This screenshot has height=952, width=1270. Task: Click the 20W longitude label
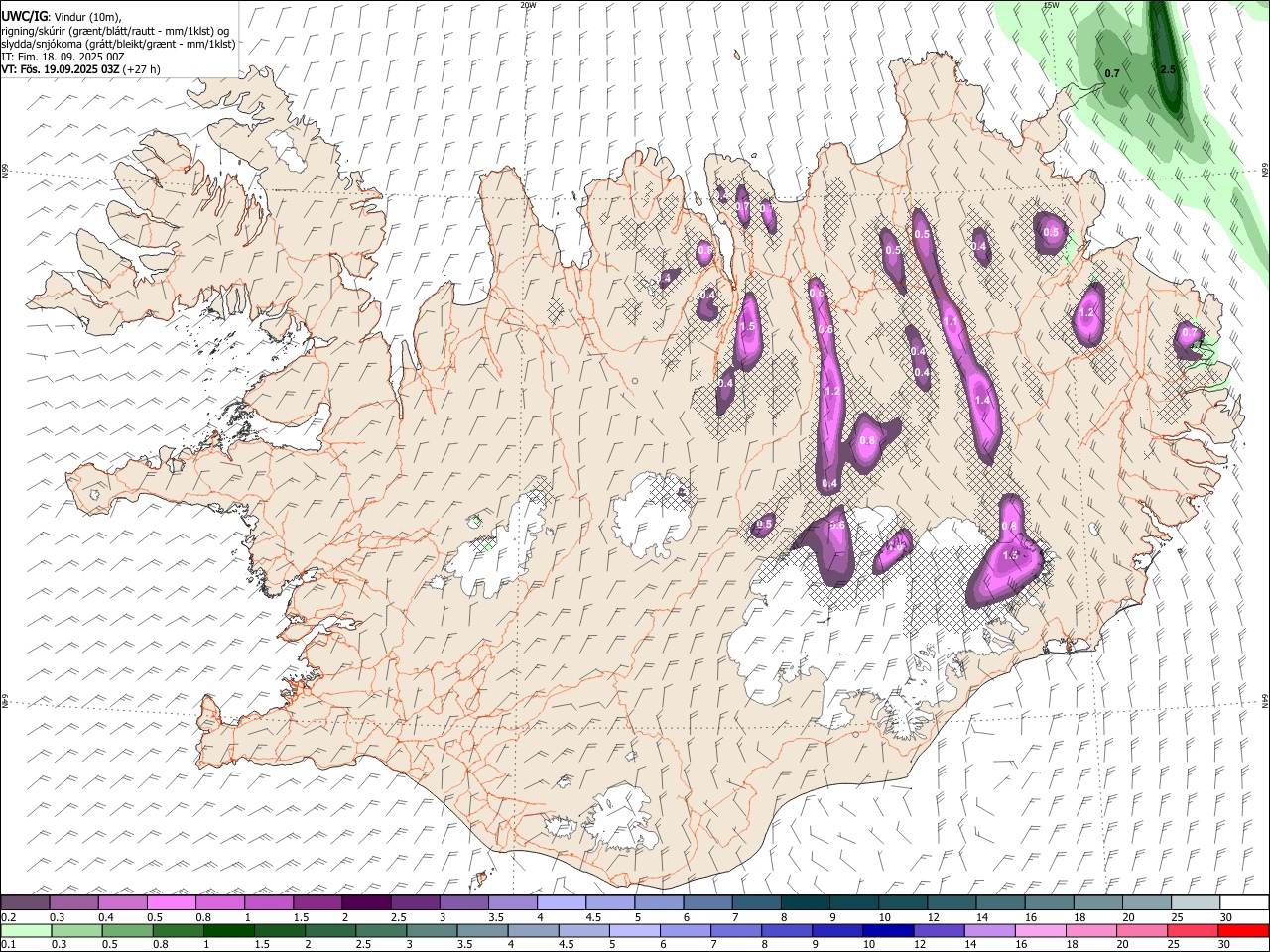tap(528, 5)
